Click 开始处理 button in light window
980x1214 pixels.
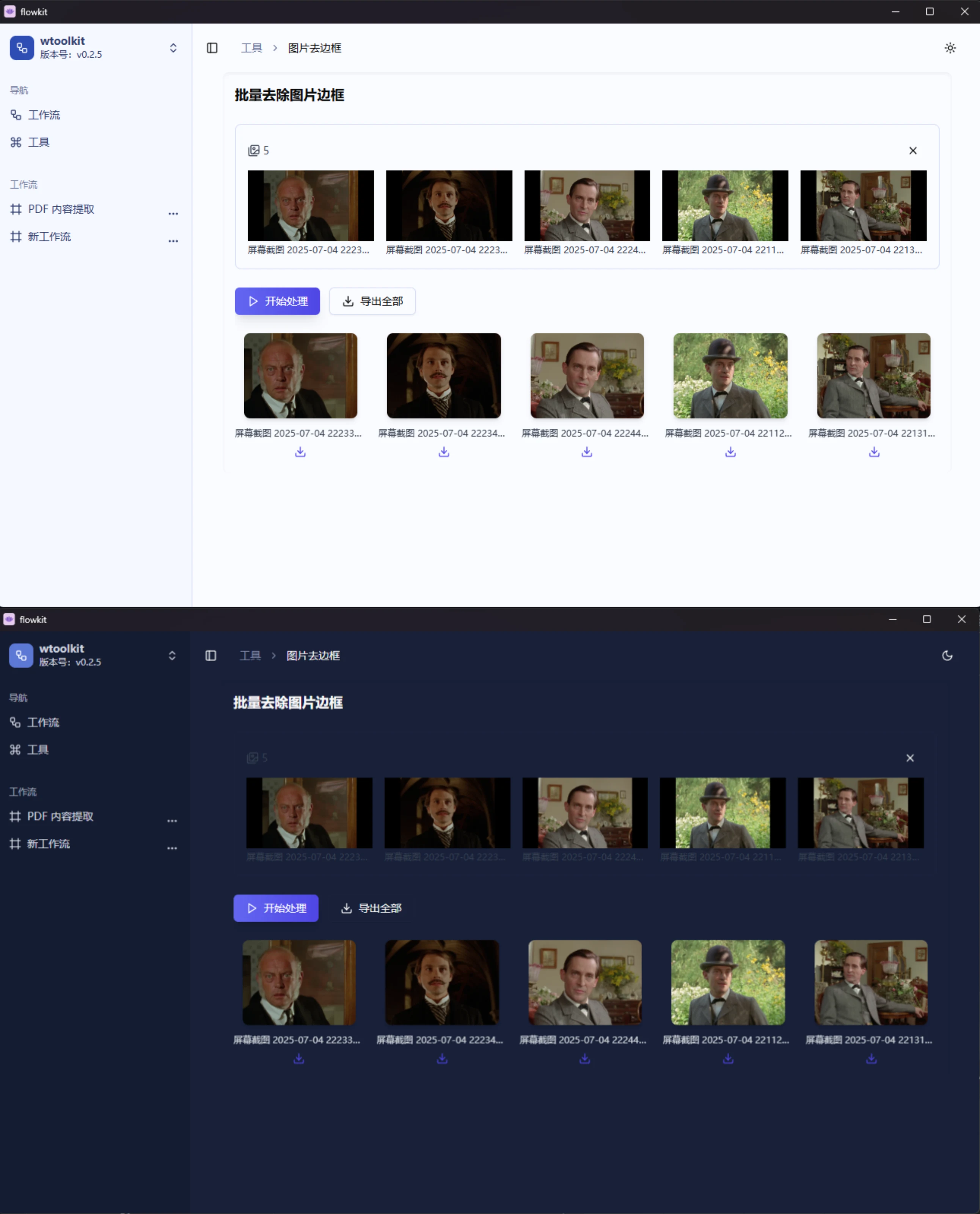[x=277, y=302]
